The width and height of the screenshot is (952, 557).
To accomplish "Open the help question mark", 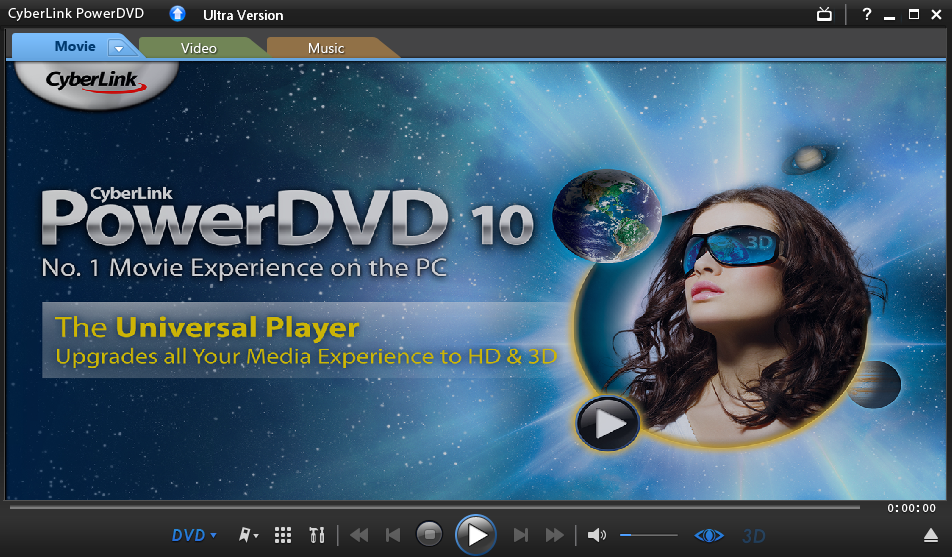I will tap(867, 14).
